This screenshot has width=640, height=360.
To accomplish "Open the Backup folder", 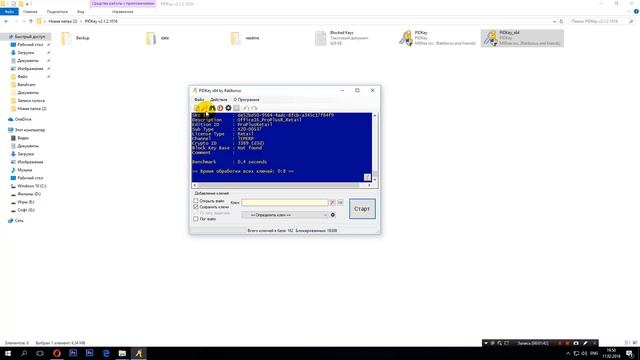I will (x=75, y=38).
